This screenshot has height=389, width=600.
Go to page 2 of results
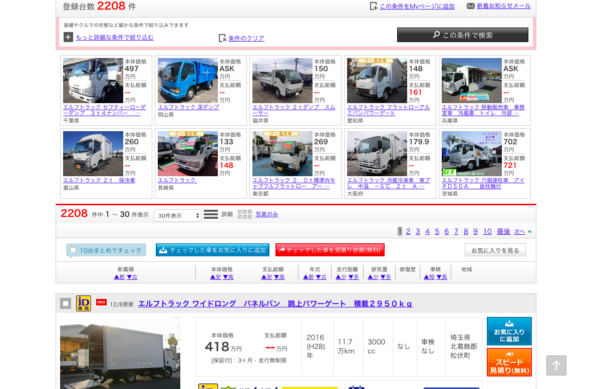(408, 231)
